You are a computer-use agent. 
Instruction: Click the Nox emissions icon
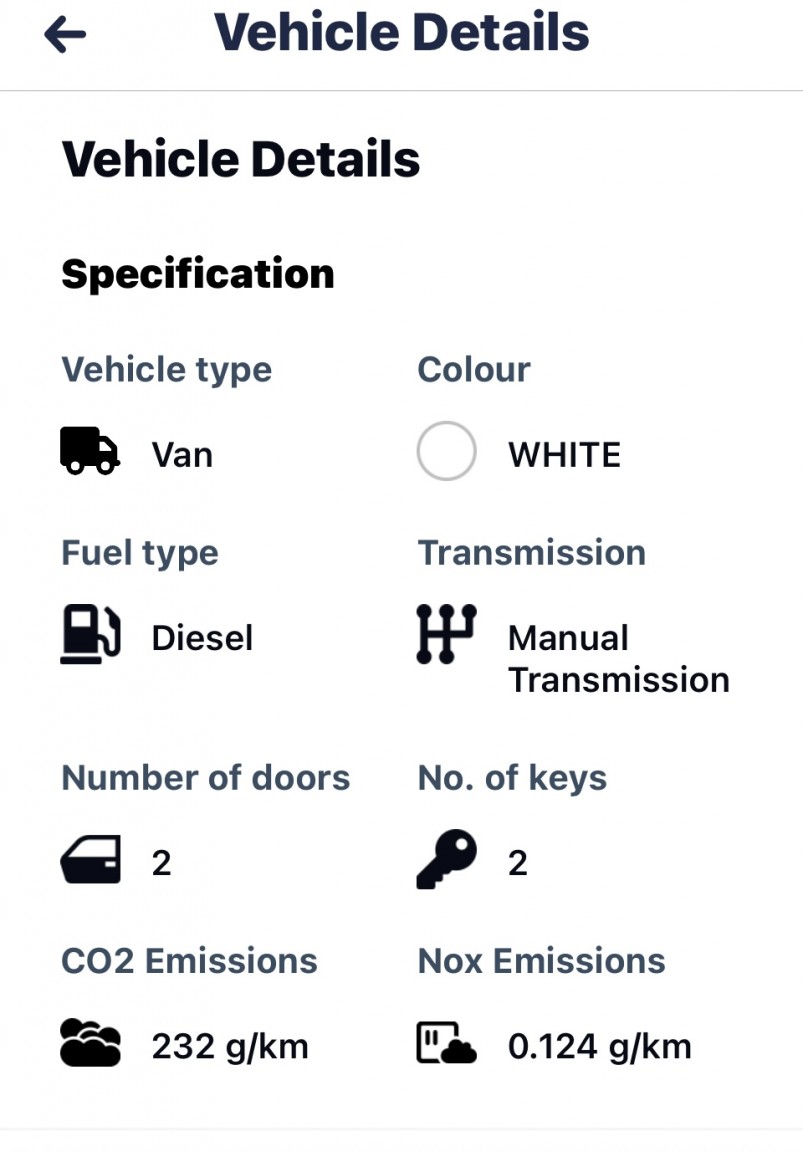pos(446,1044)
